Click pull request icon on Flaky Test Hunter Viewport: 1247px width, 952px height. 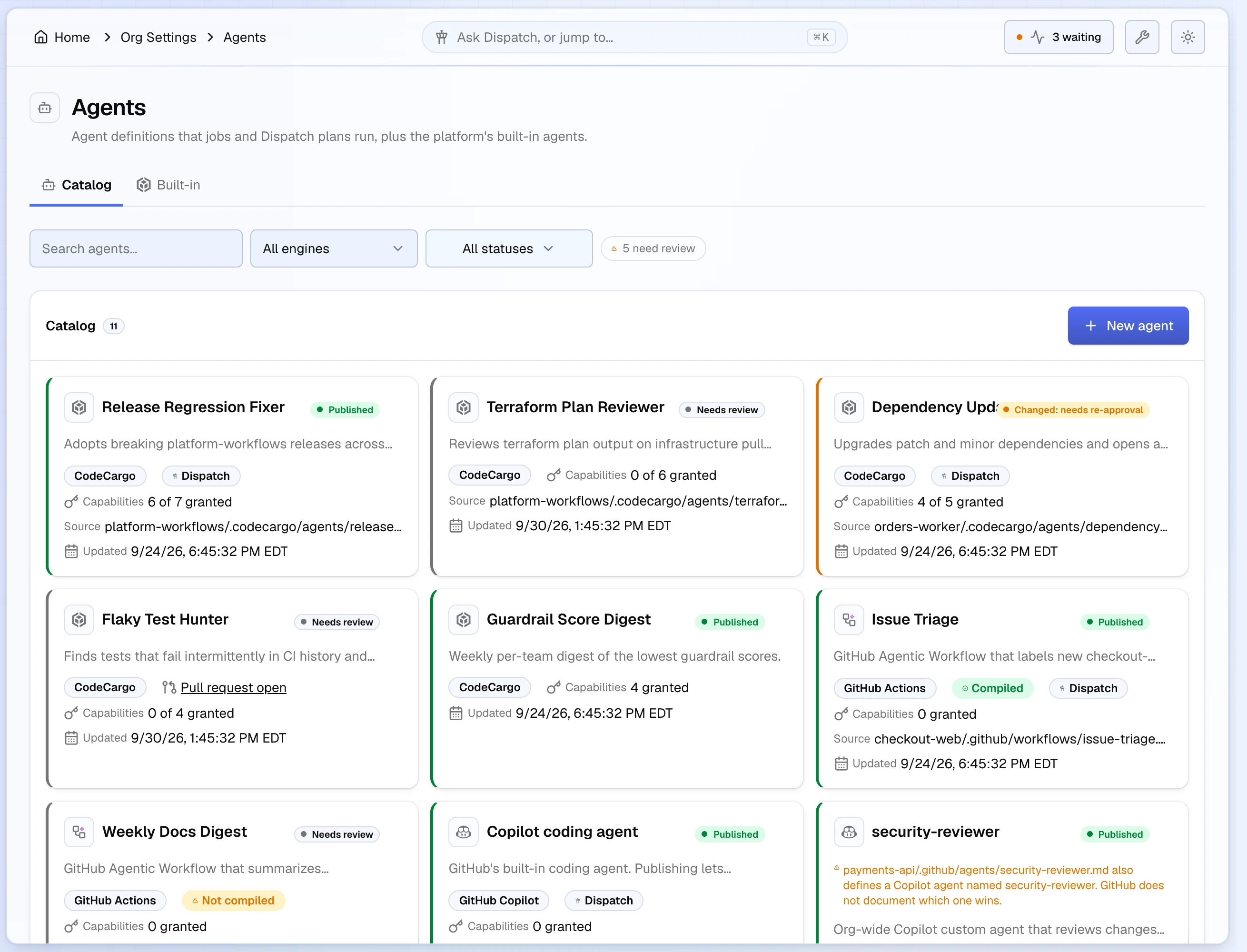[x=169, y=687]
